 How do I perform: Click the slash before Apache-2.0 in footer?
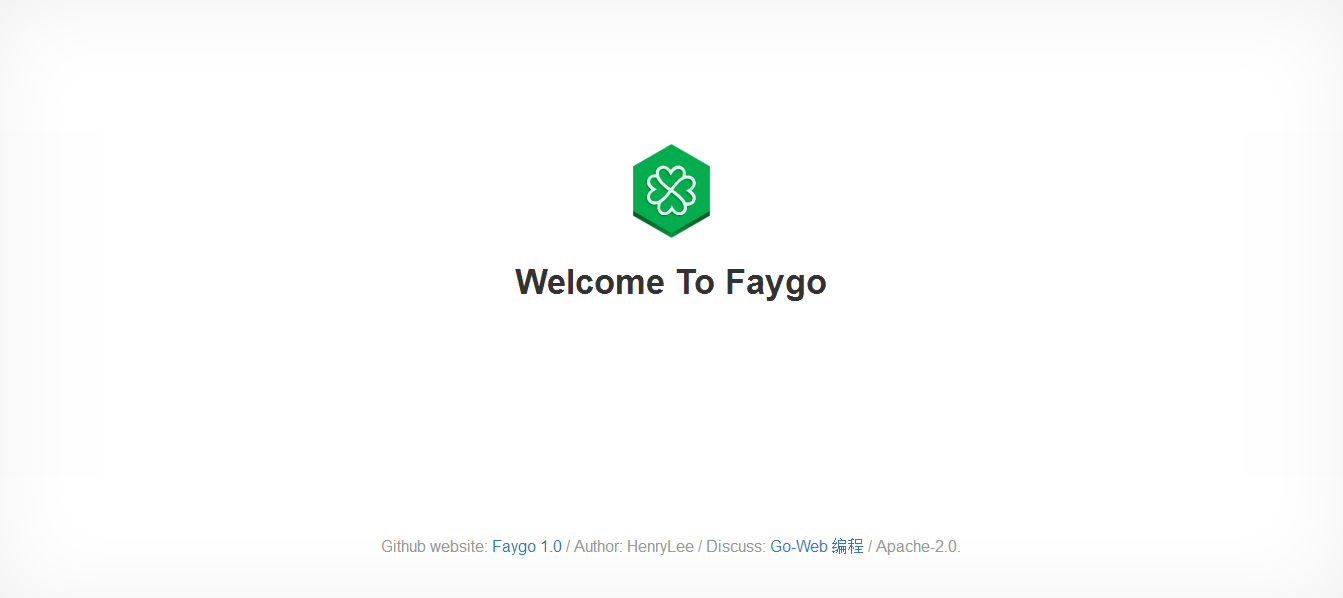(870, 546)
